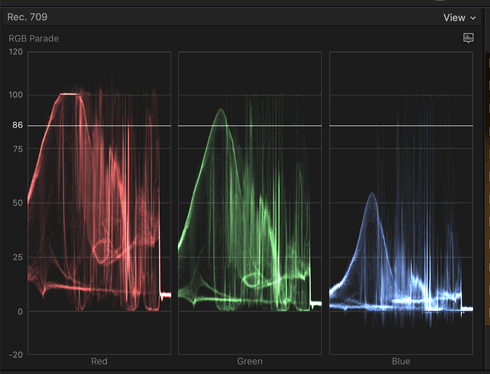
Task: Open the View dropdown menu
Action: click(x=459, y=18)
